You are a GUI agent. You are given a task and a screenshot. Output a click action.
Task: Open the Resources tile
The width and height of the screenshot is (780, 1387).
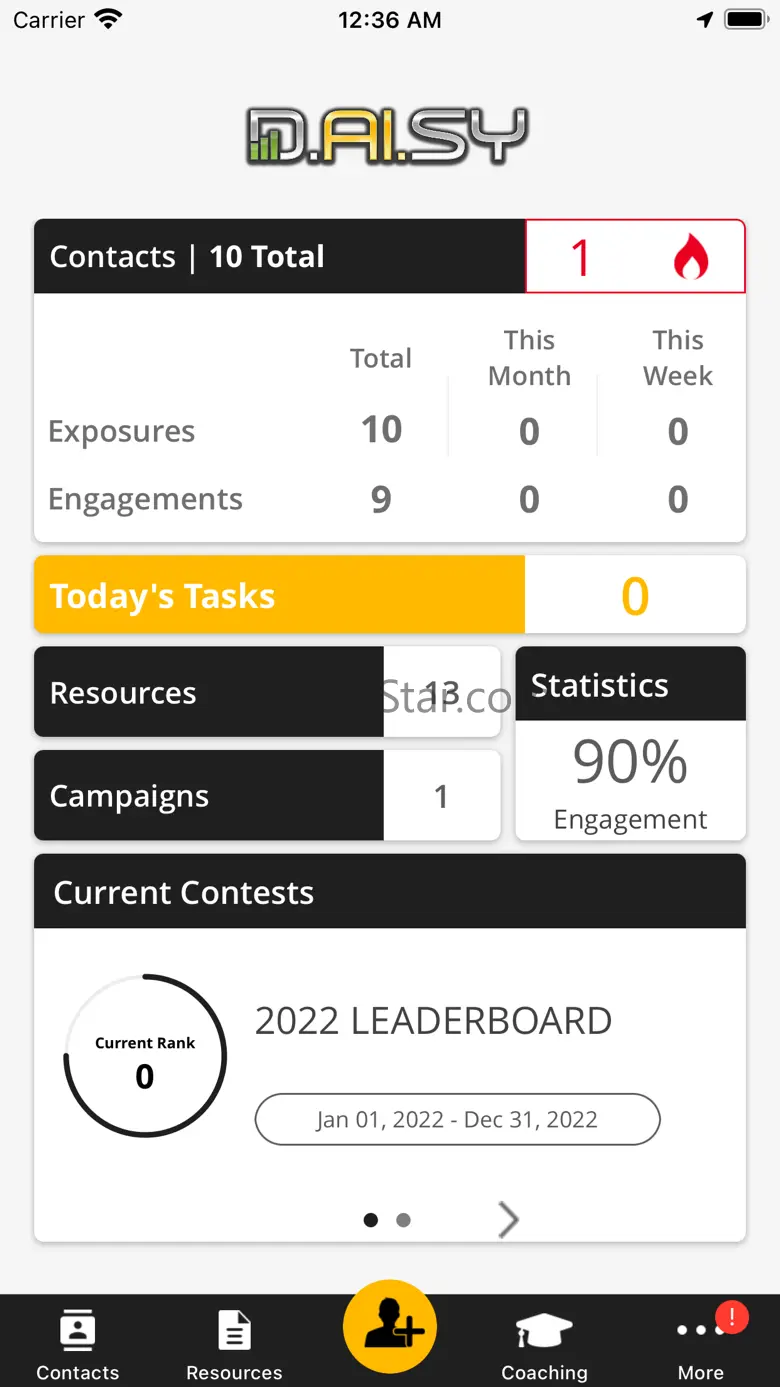[210, 693]
